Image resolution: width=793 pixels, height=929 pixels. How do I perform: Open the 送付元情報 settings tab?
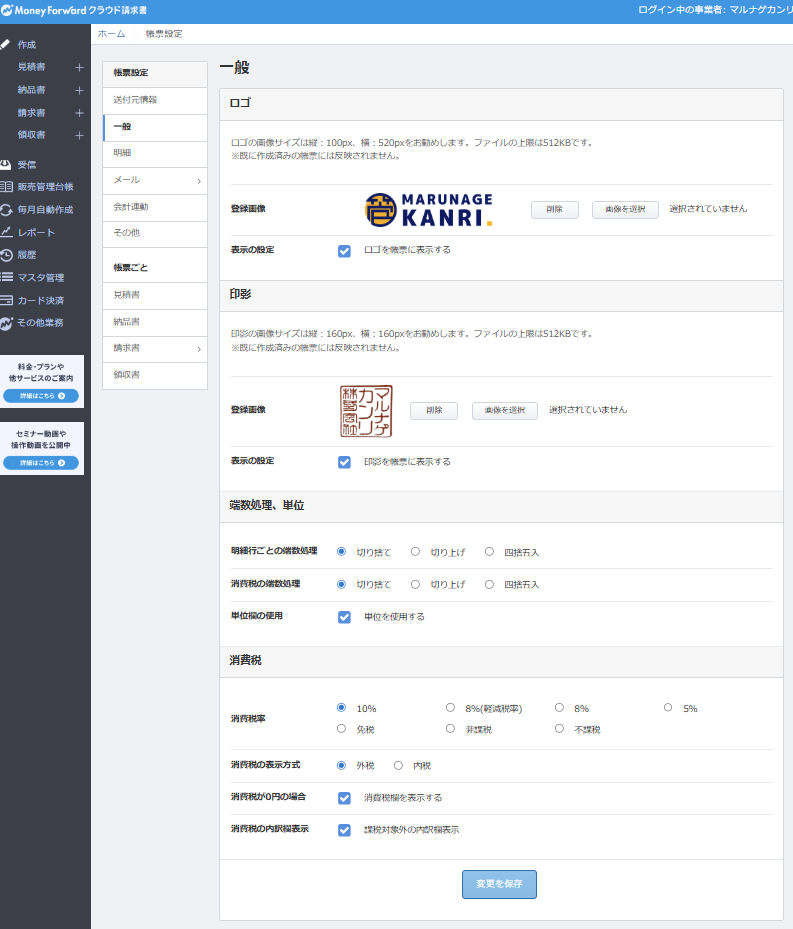point(135,100)
